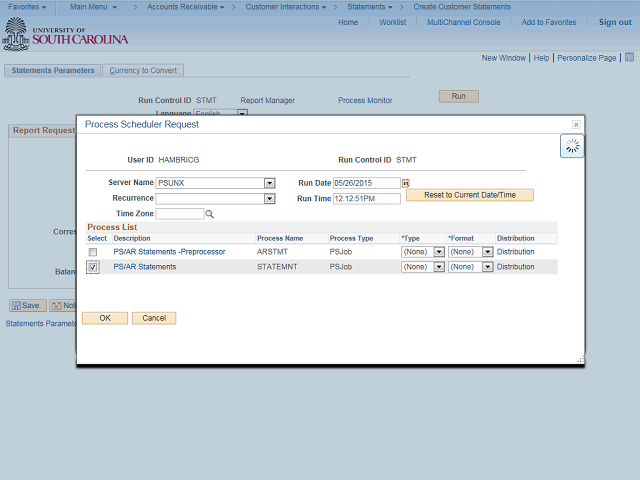The height and width of the screenshot is (480, 640).
Task: Open New Window link
Action: coord(504,58)
